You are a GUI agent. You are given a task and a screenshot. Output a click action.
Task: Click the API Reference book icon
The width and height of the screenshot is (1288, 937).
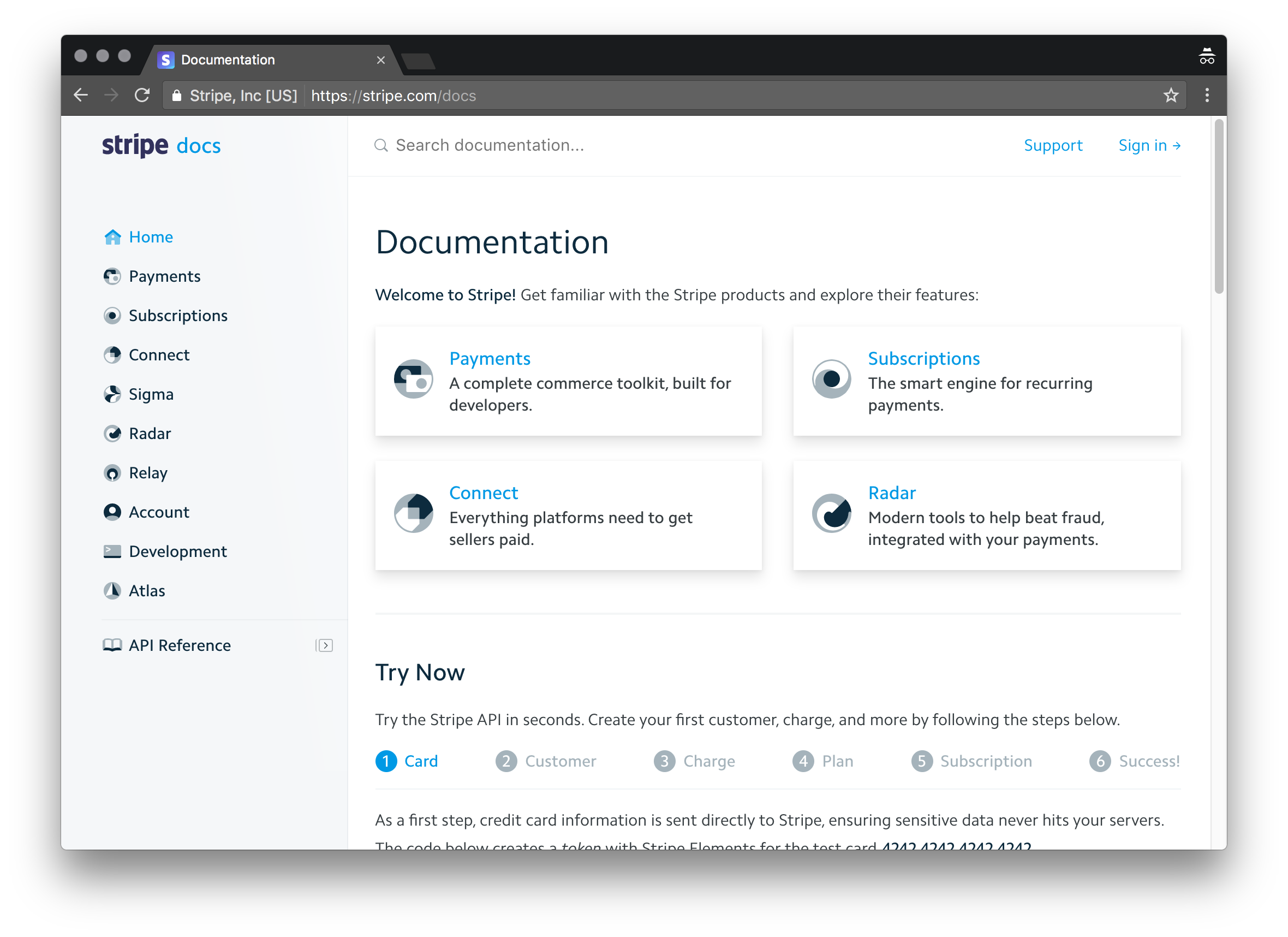pyautogui.click(x=112, y=645)
